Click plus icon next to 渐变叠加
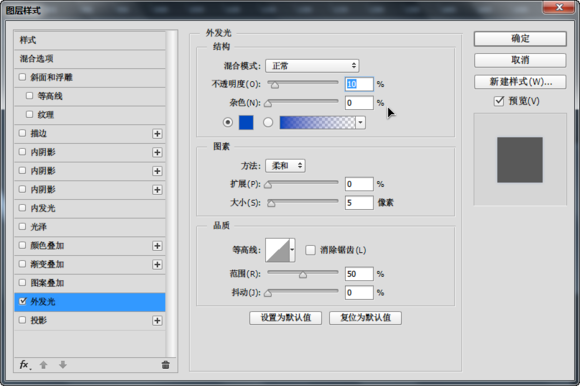The height and width of the screenshot is (386, 580). click(x=157, y=264)
